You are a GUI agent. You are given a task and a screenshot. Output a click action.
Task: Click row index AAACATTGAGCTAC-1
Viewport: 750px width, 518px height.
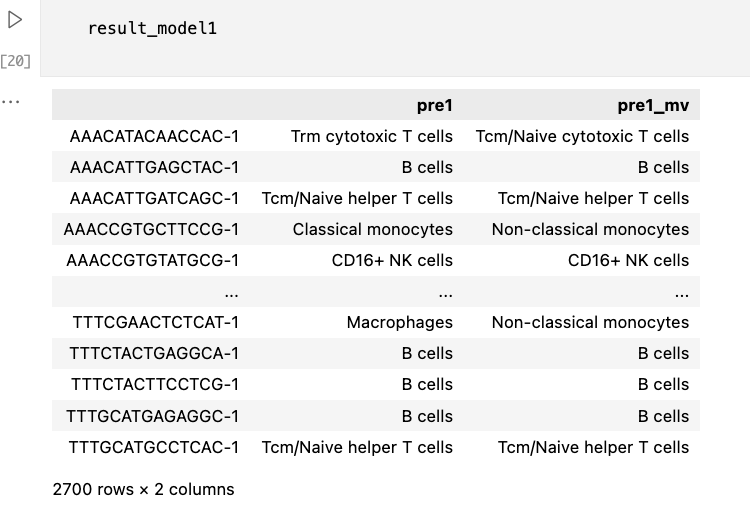pos(154,167)
